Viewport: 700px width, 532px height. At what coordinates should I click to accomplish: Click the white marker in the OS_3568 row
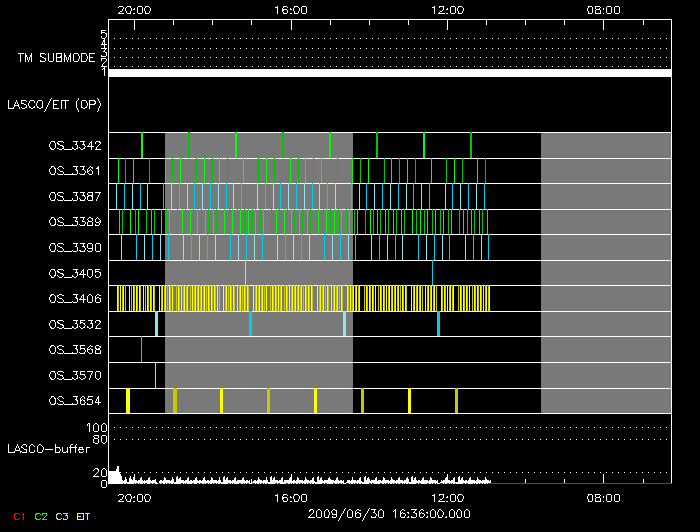141,349
